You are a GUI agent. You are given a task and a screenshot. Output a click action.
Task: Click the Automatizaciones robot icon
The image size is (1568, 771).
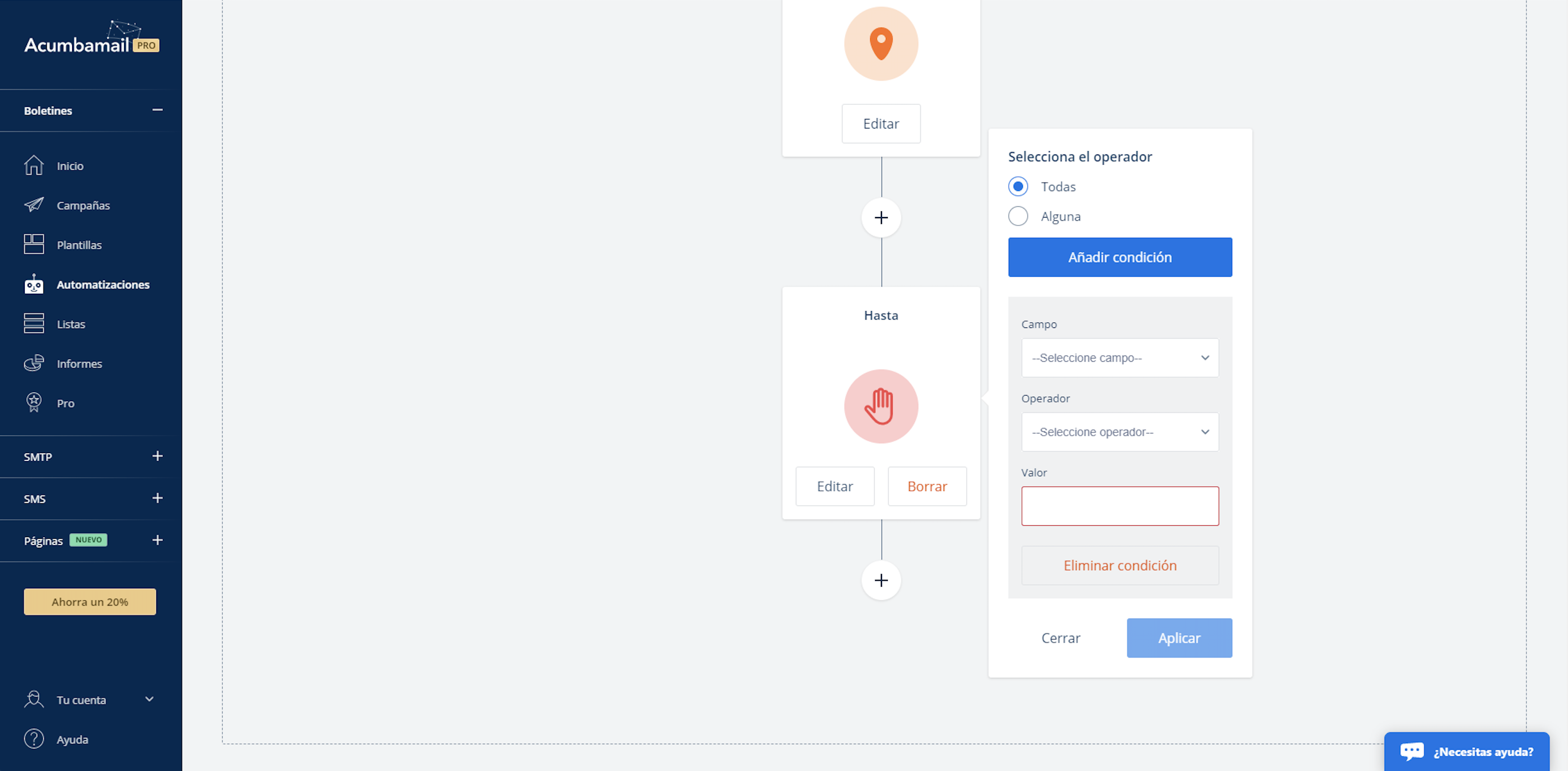(33, 284)
